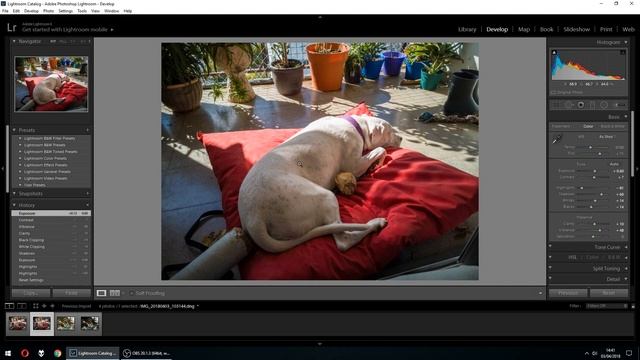Toggle the Detail panel switch

(550, 278)
